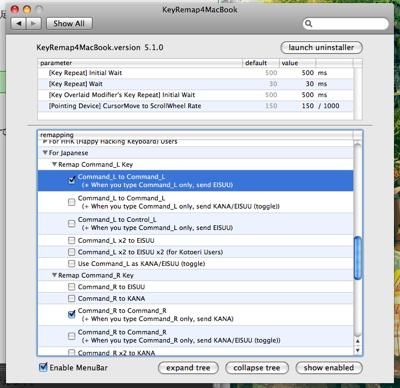400x388 pixels.
Task: Edit the 30 value for Key Repeat Wait
Action: click(310, 84)
